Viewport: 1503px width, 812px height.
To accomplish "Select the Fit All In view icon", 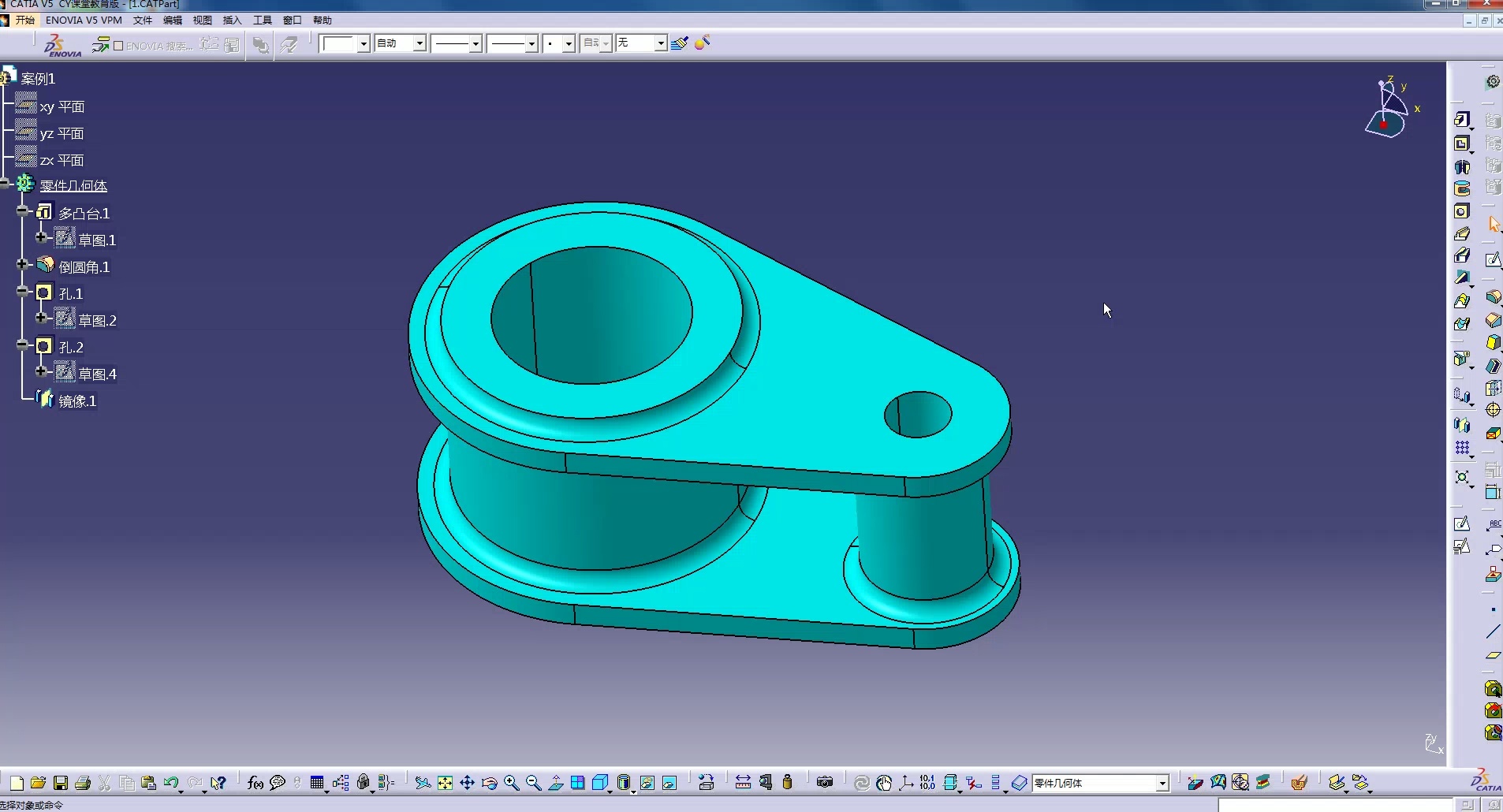I will point(445,783).
